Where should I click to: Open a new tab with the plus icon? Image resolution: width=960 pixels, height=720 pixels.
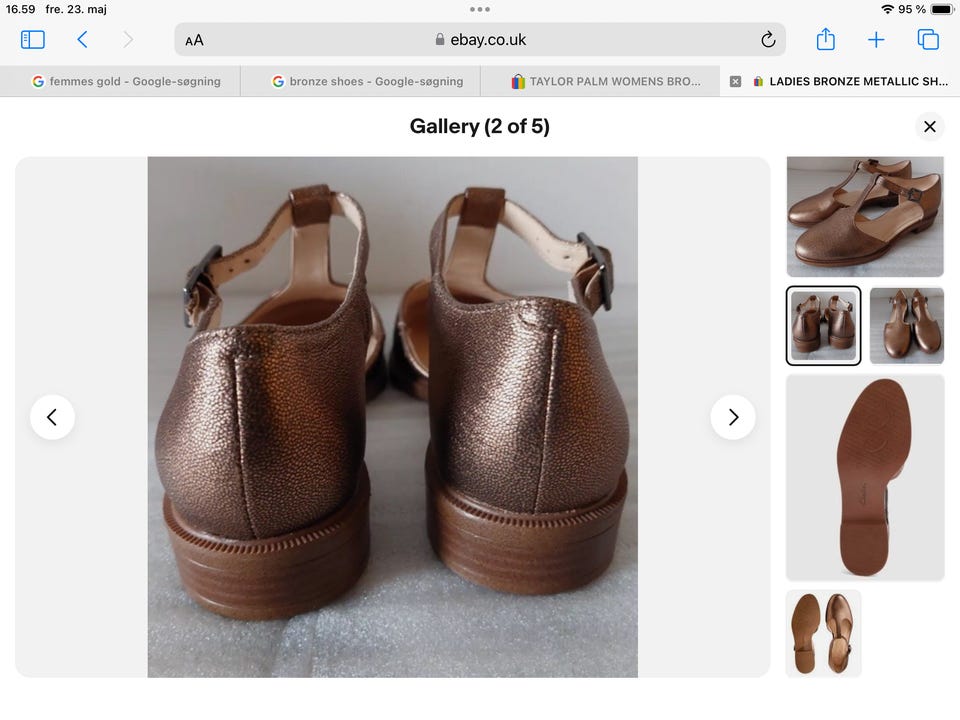point(876,39)
